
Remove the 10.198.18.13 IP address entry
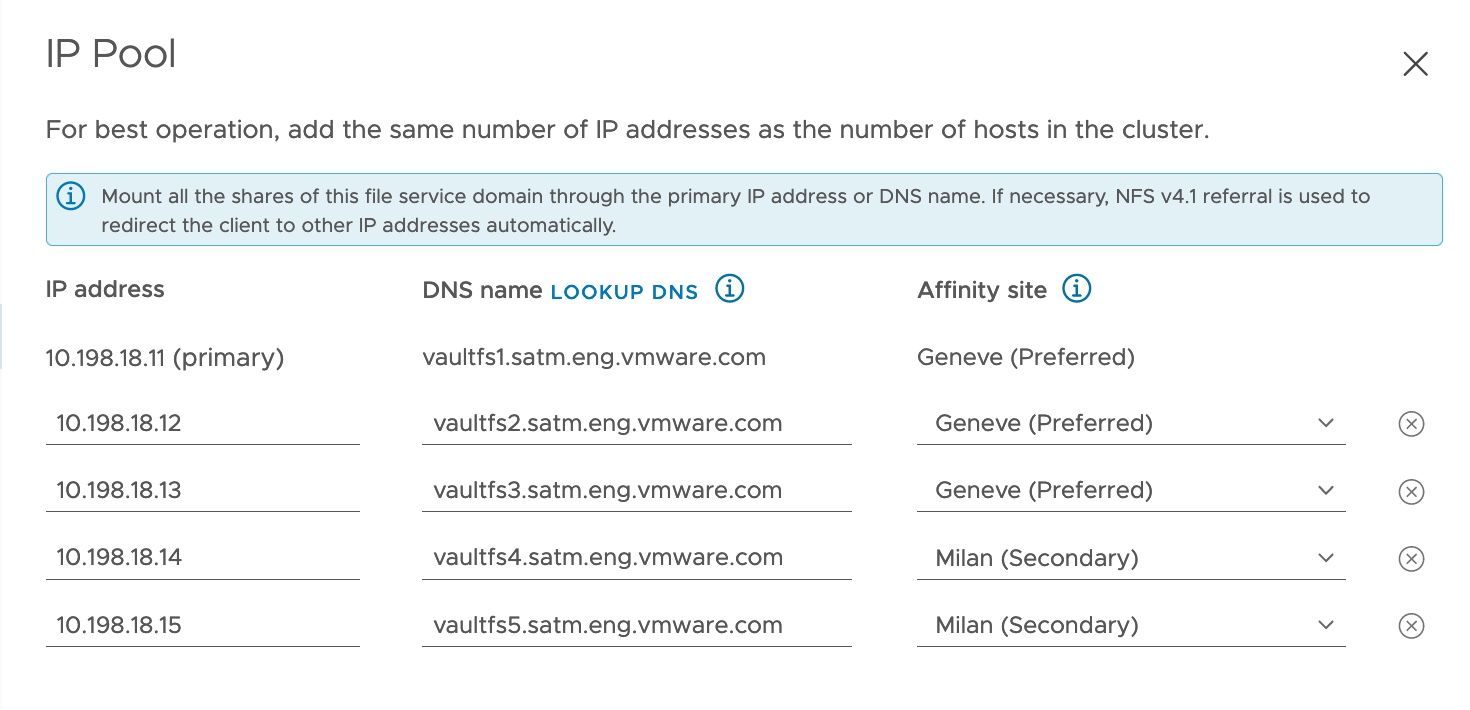click(1411, 491)
